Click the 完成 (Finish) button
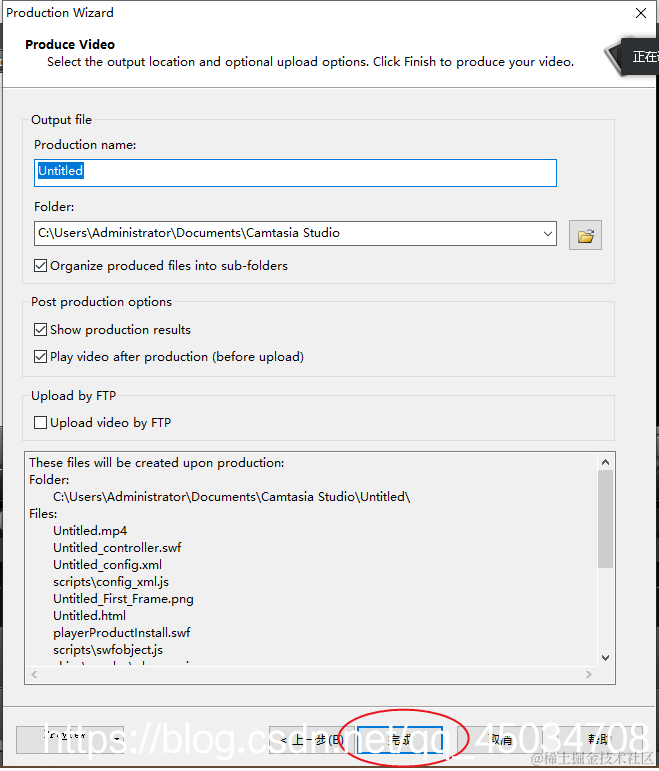659x771 pixels. [400, 740]
